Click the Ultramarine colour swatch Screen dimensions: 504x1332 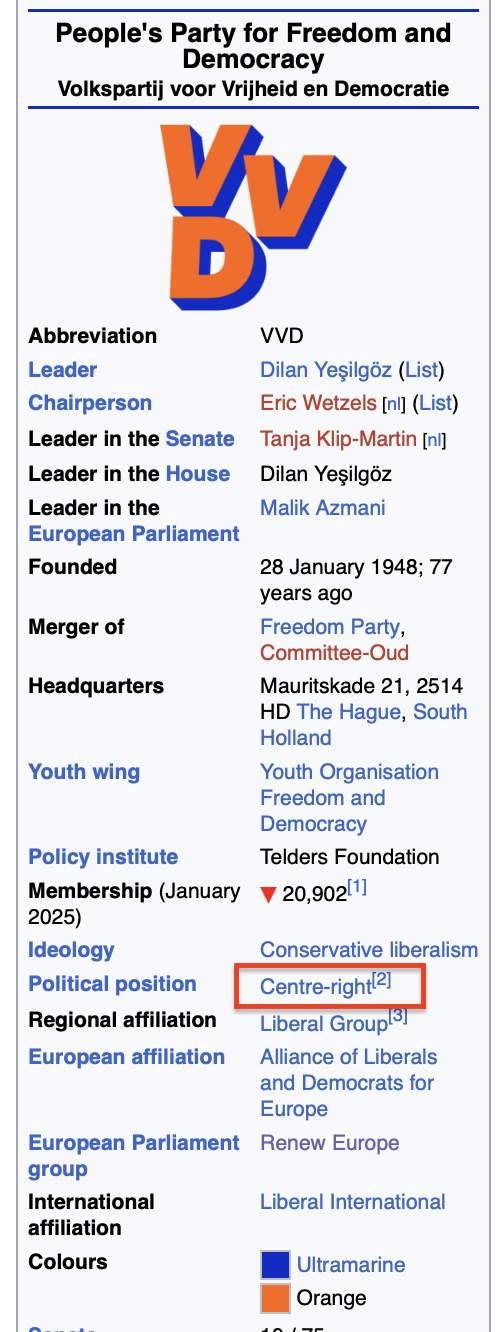click(x=275, y=1265)
